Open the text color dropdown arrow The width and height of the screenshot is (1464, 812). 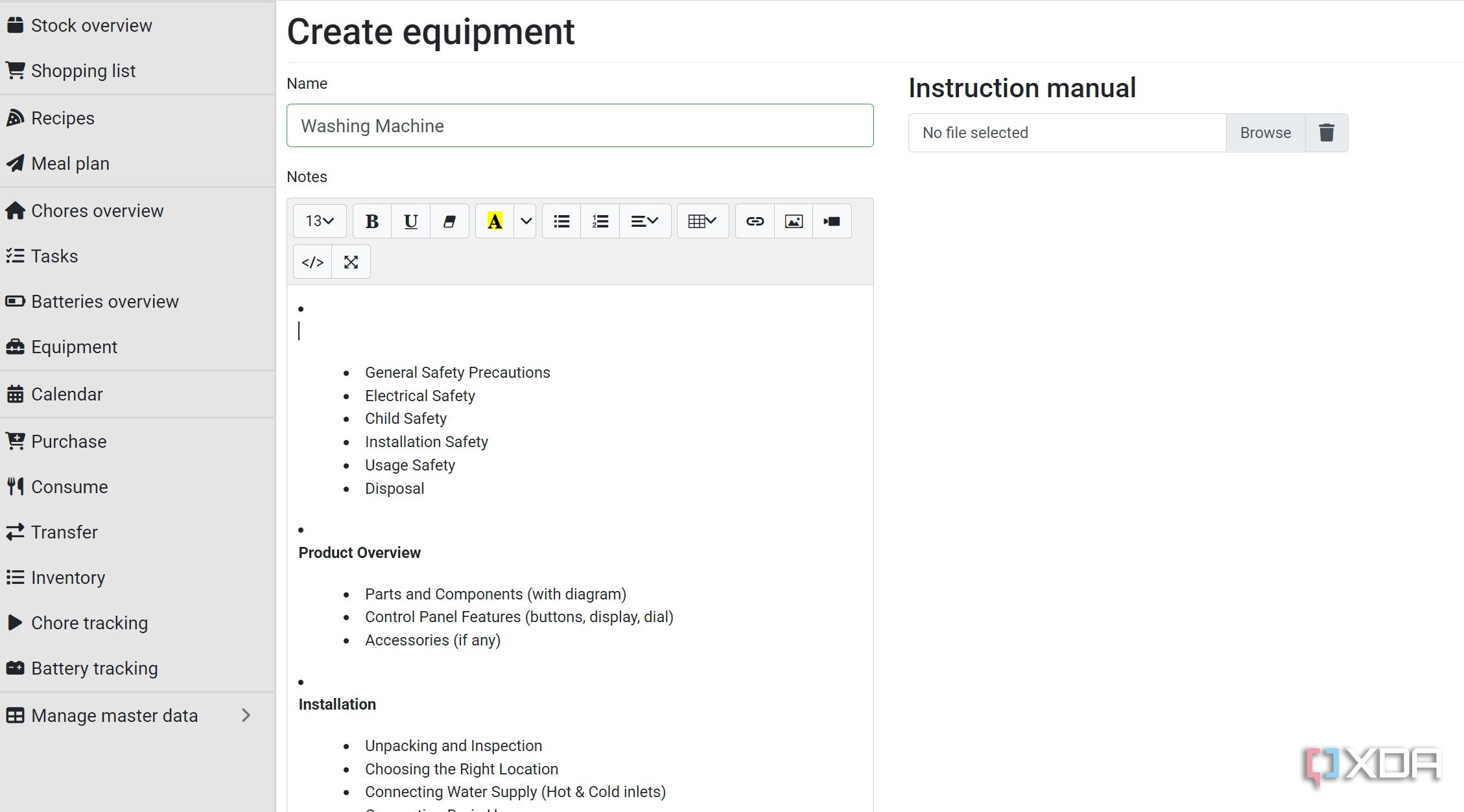pyautogui.click(x=526, y=222)
